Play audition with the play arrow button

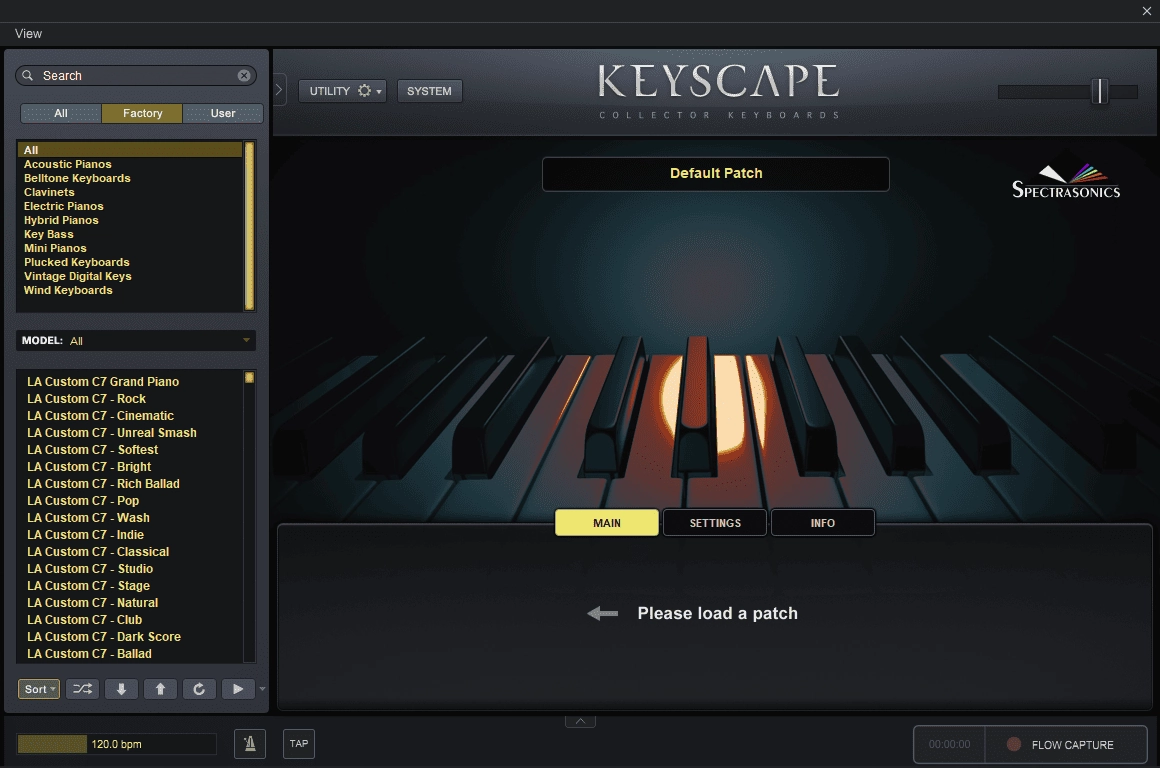click(237, 689)
